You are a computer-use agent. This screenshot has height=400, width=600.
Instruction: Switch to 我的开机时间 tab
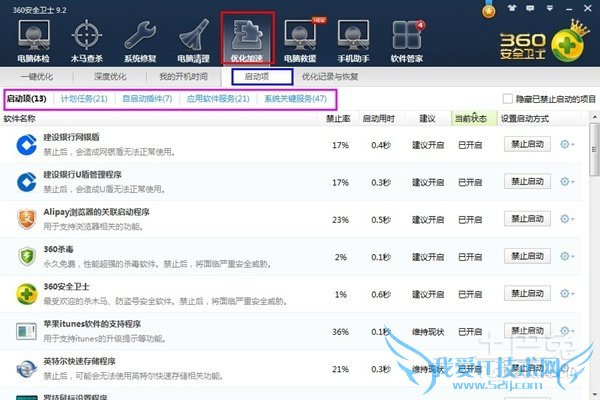pos(184,77)
